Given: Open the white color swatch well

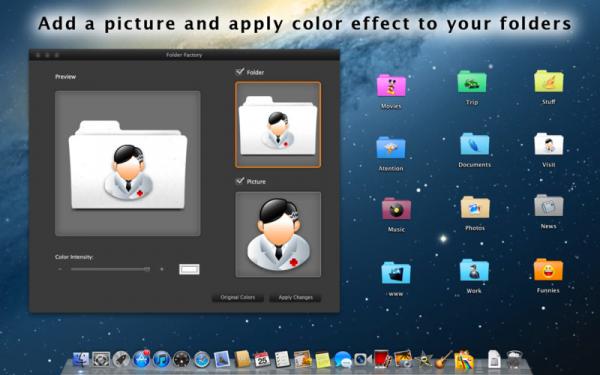Looking at the screenshot, I should point(189,269).
